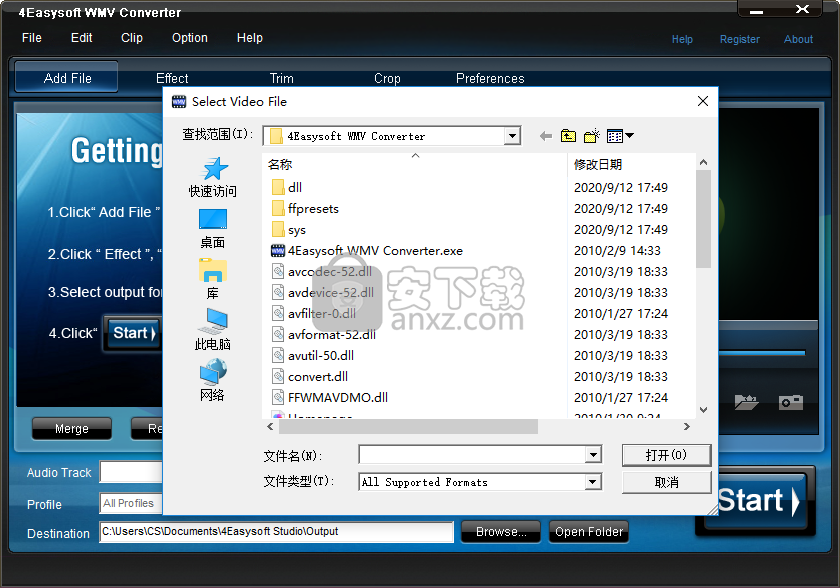The height and width of the screenshot is (588, 840).
Task: Click the horizontal scrollbar right arrow
Action: pyautogui.click(x=687, y=427)
